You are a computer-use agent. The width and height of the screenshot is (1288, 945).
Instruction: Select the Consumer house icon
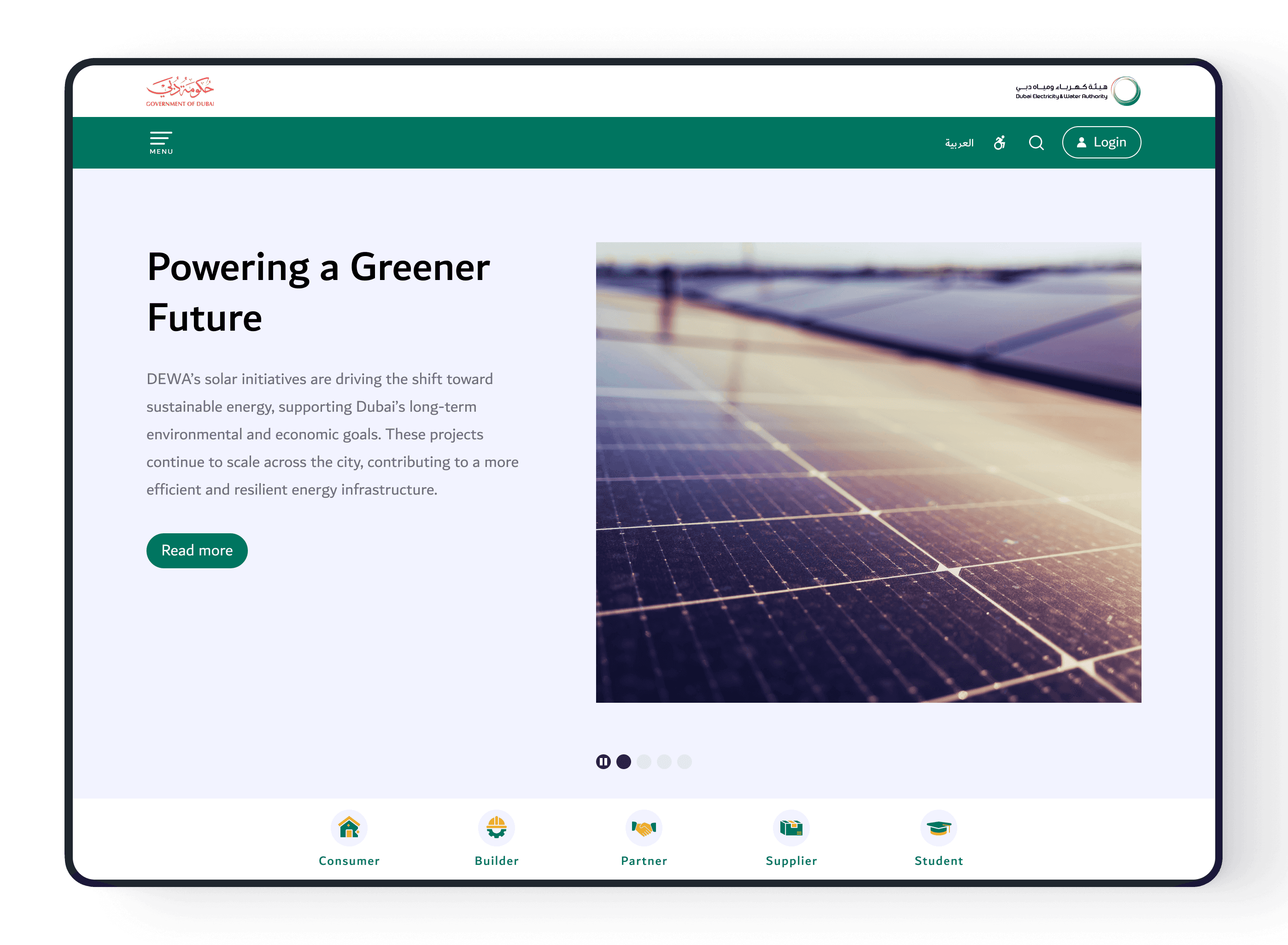349,828
